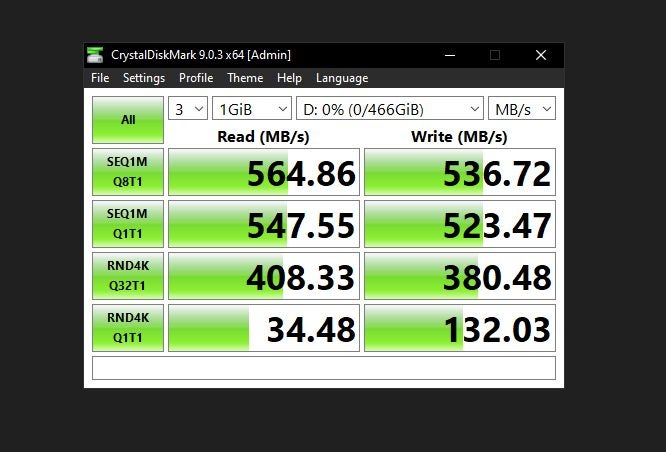
Task: Open the MB/s unit dropdown
Action: [x=522, y=108]
